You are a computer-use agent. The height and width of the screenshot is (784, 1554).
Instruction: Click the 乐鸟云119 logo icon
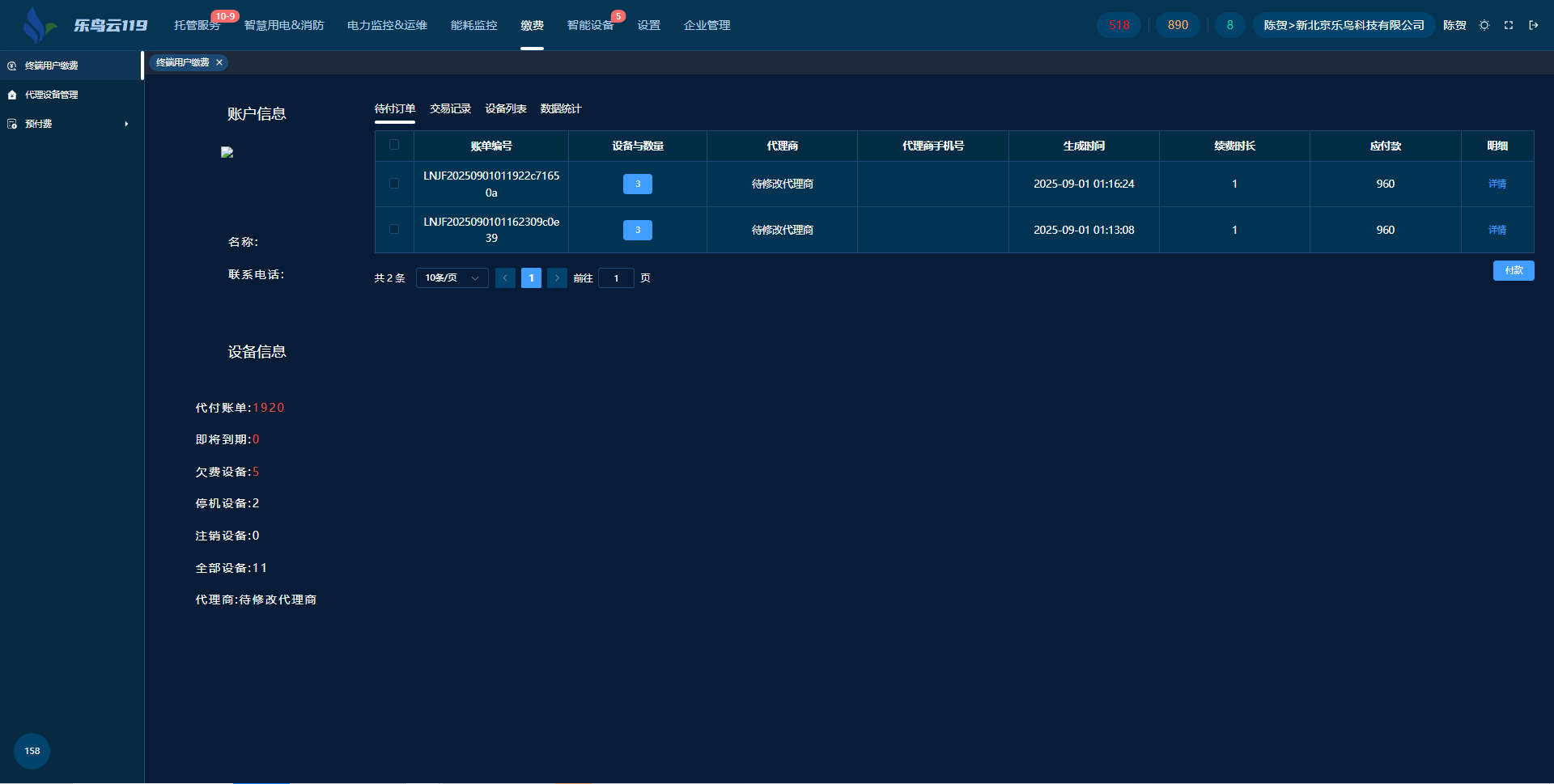(37, 25)
